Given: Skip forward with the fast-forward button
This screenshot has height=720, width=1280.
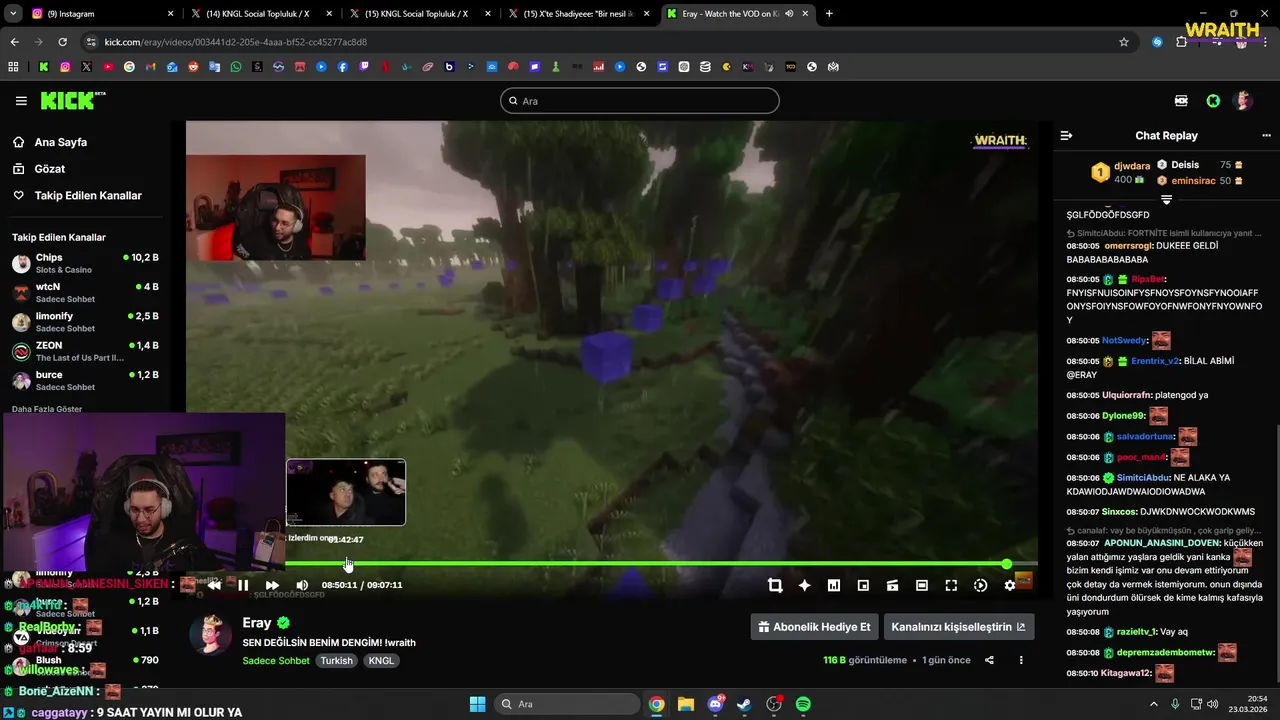Looking at the screenshot, I should (272, 585).
